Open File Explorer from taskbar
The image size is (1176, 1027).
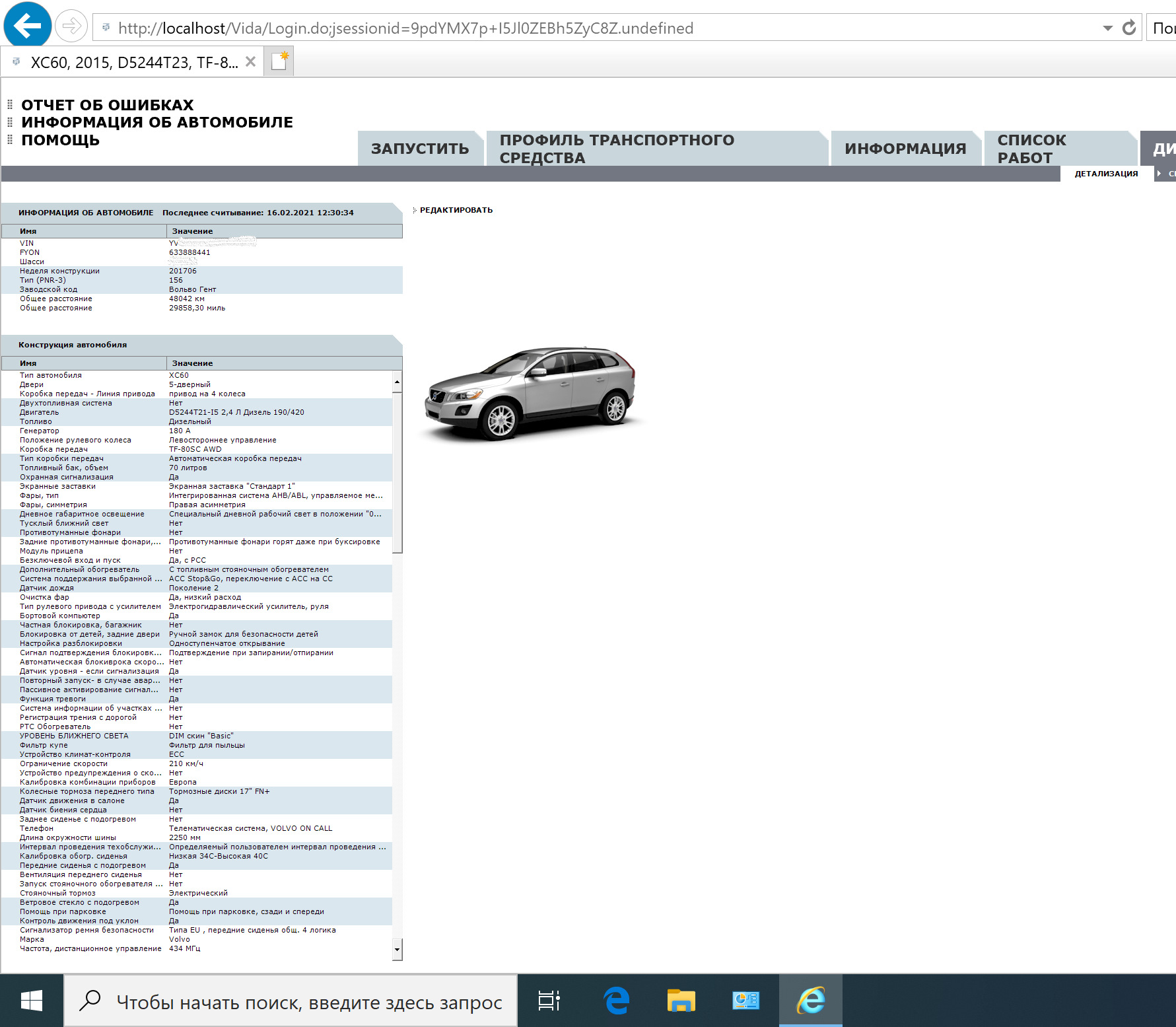(681, 1001)
